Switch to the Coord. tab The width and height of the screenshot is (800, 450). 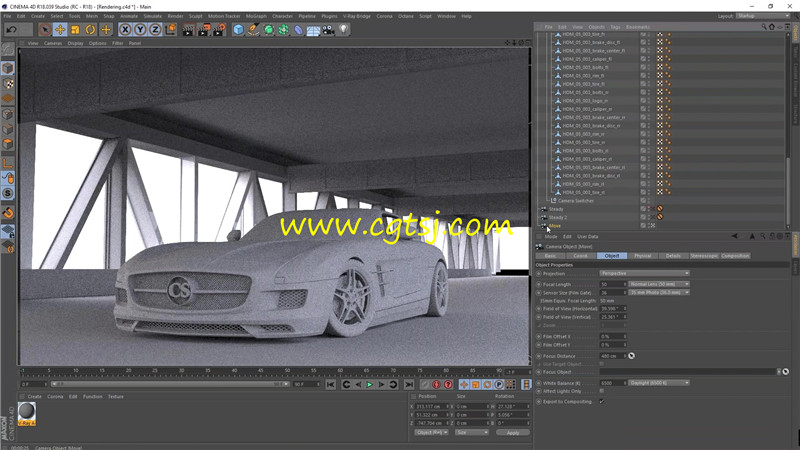coord(581,256)
